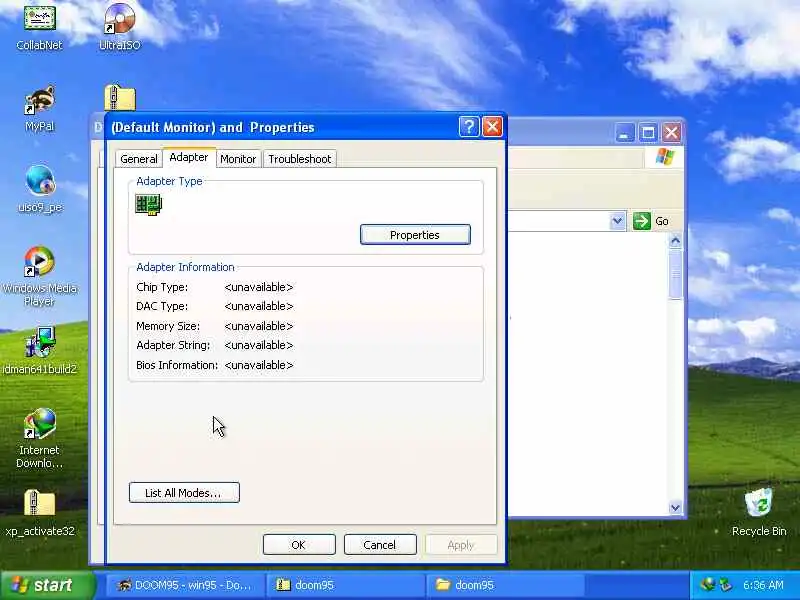Click the 6:36 AM system clock
The height and width of the screenshot is (600, 800).
(763, 585)
